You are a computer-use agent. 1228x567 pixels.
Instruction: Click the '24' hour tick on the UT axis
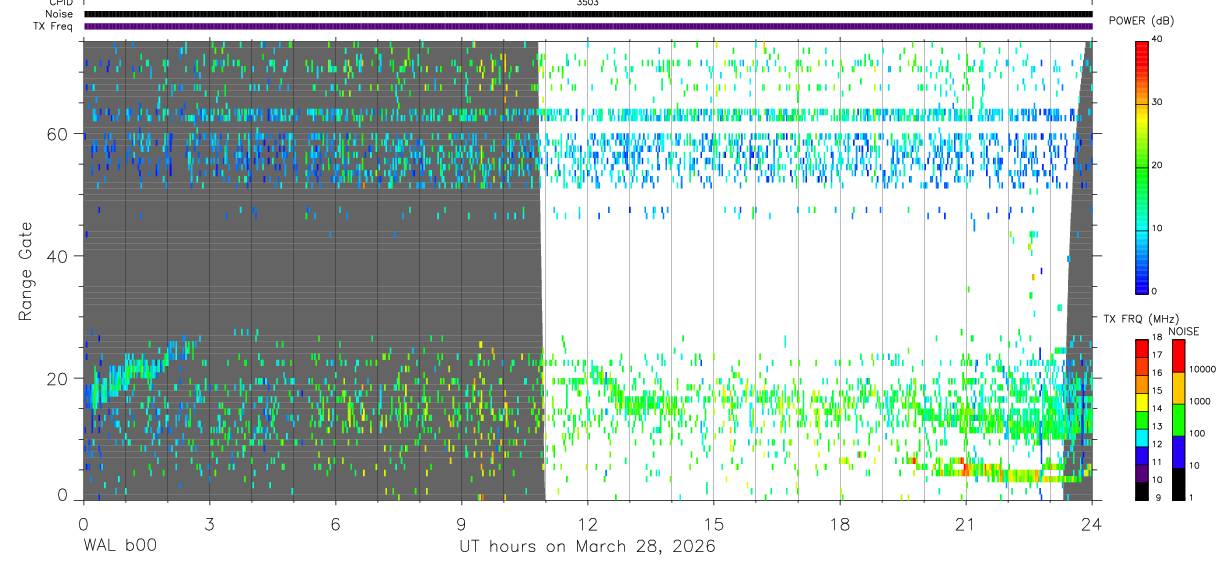point(1092,523)
